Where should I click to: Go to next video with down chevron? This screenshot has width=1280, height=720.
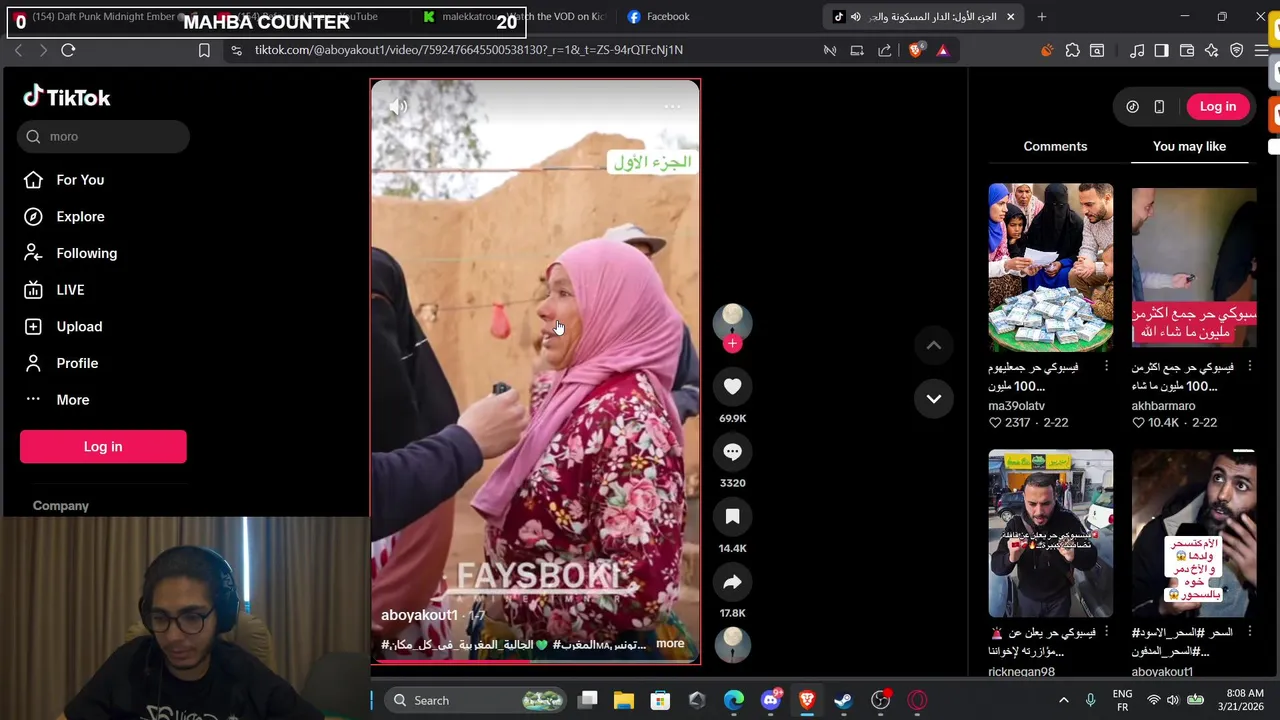tap(933, 399)
